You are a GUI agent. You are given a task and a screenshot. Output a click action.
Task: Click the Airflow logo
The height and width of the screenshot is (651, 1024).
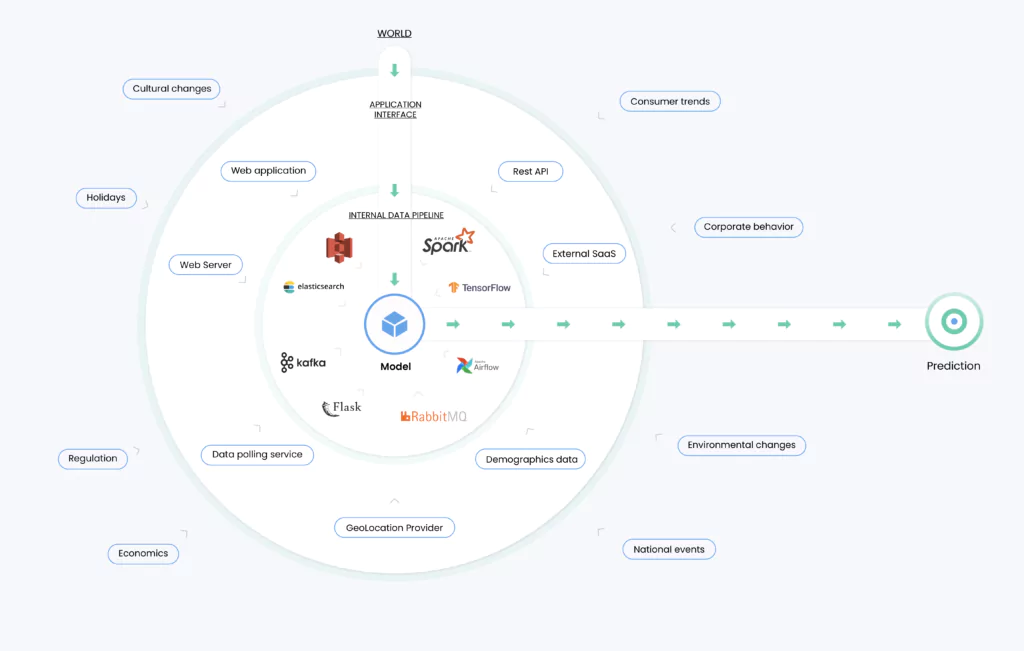point(477,366)
